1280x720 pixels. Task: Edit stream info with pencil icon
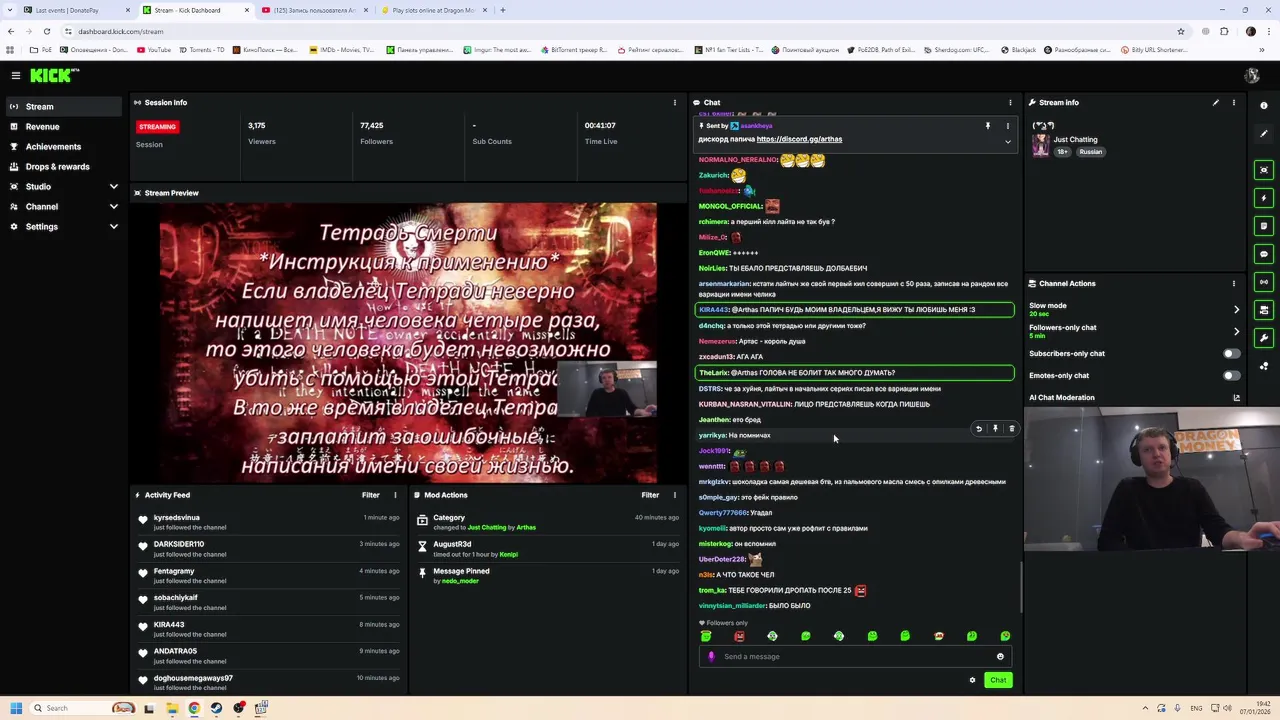click(x=1216, y=102)
